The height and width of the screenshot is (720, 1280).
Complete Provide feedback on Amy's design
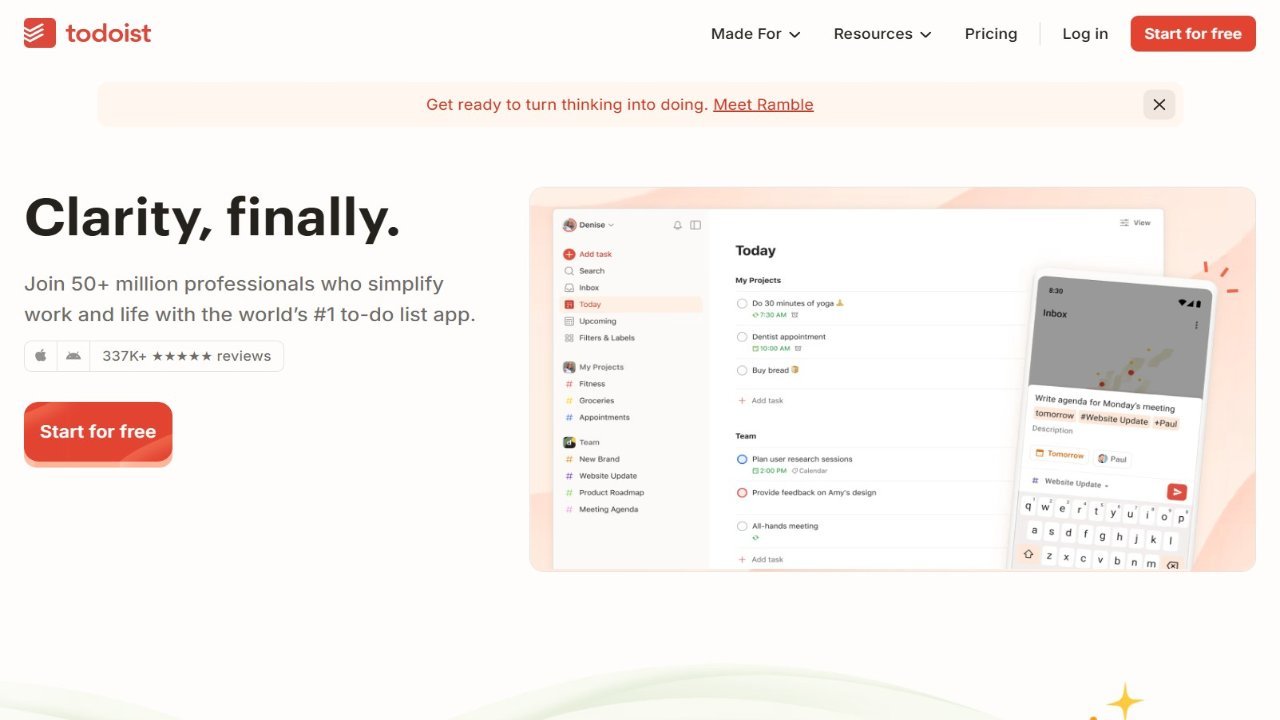(742, 492)
